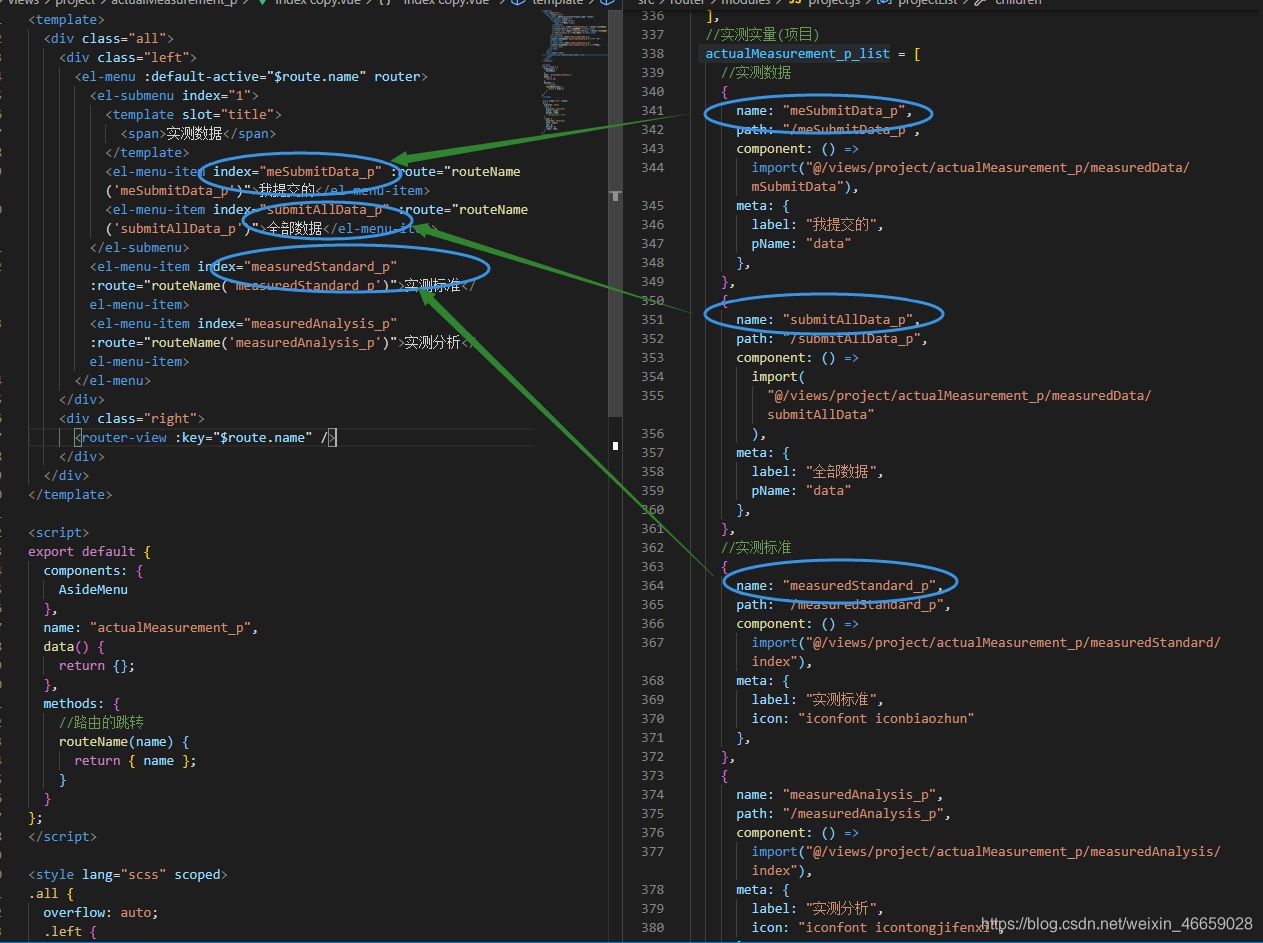Viewport: 1263px width, 943px height.
Task: Click index="meSubmitData_p" in the left editor
Action: [297, 171]
